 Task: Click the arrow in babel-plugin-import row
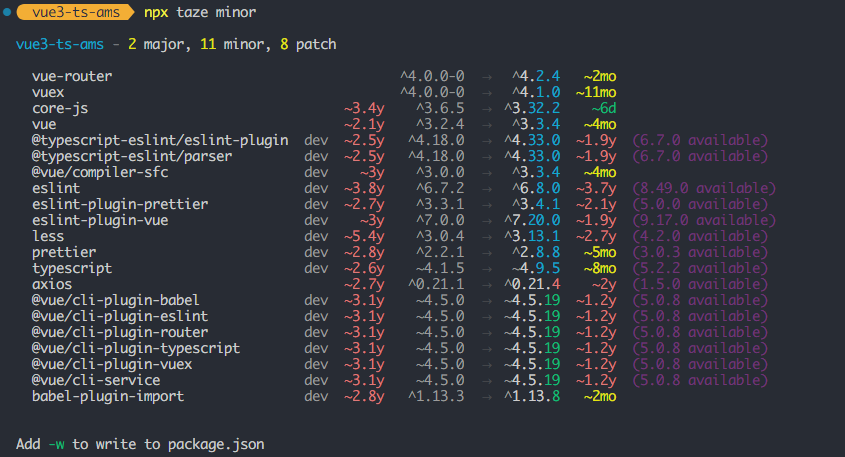(487, 397)
